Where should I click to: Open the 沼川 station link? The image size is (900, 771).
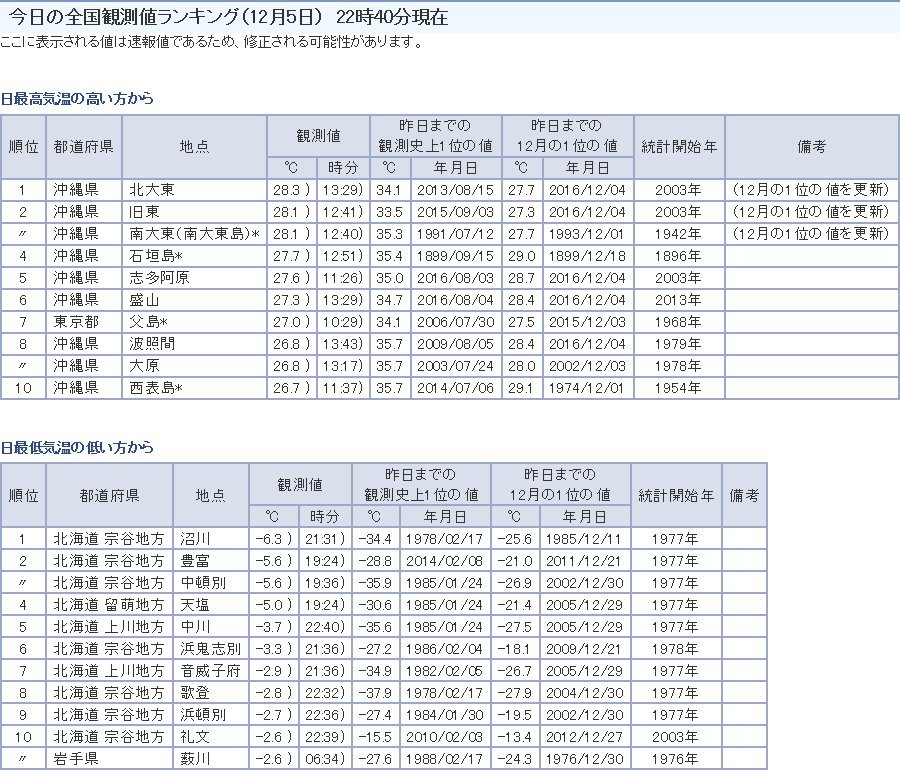[195, 539]
